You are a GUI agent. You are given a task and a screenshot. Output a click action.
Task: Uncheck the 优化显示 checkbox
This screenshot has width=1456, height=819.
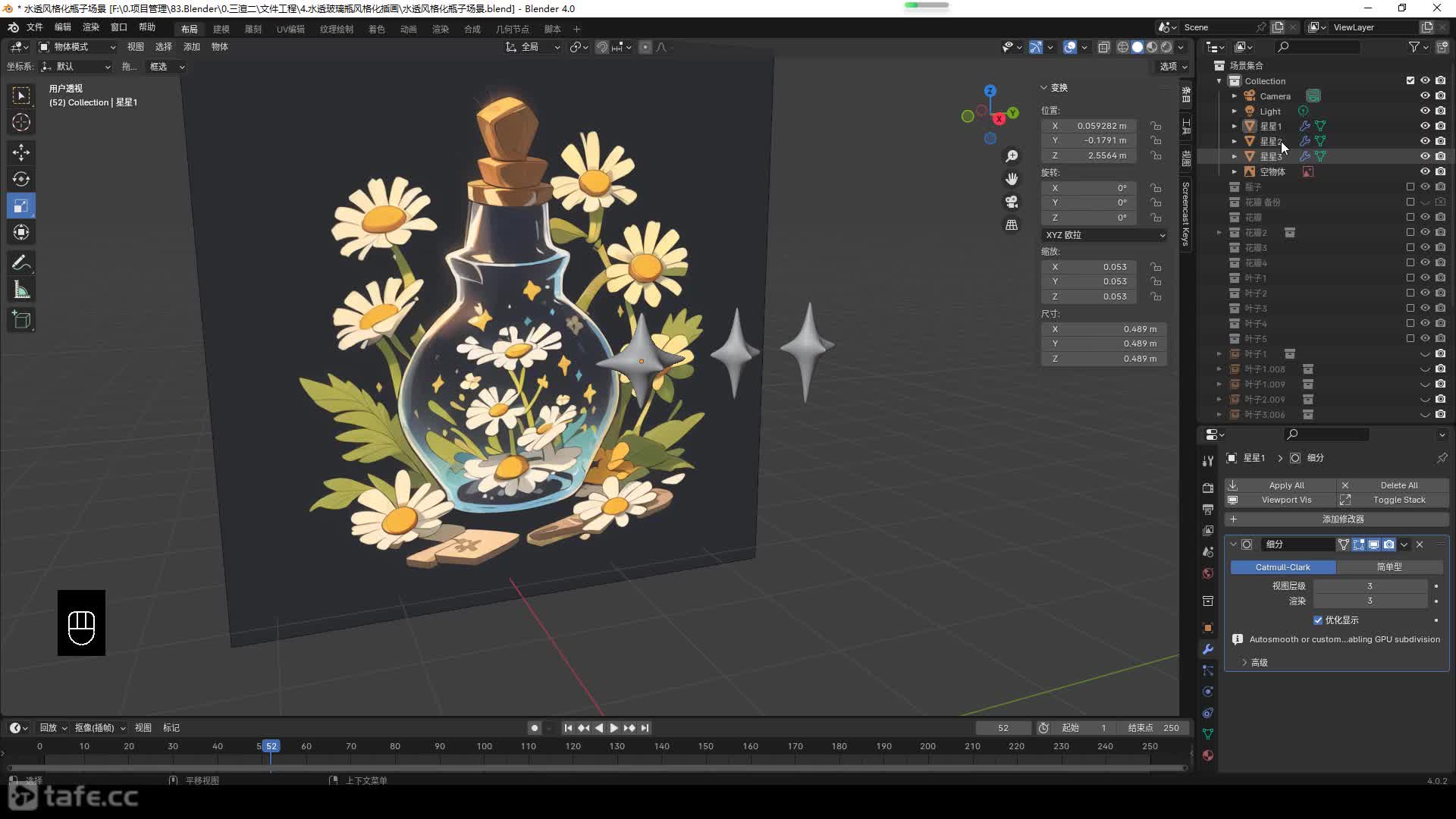click(1318, 620)
